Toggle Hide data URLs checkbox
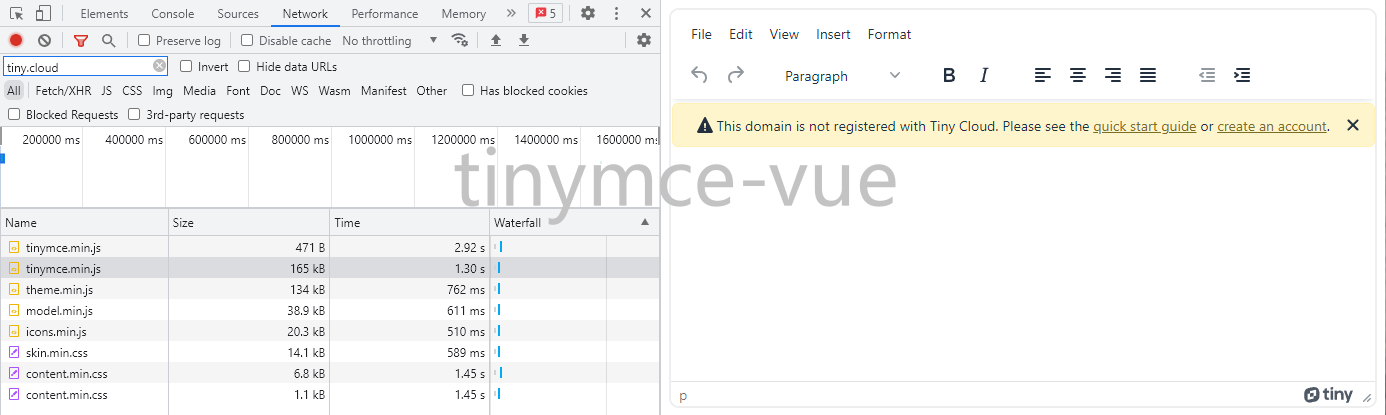This screenshot has width=1386, height=415. pos(244,67)
